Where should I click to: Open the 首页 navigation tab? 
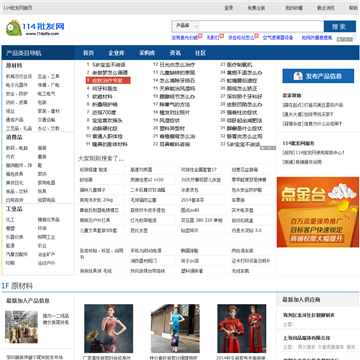(88, 53)
